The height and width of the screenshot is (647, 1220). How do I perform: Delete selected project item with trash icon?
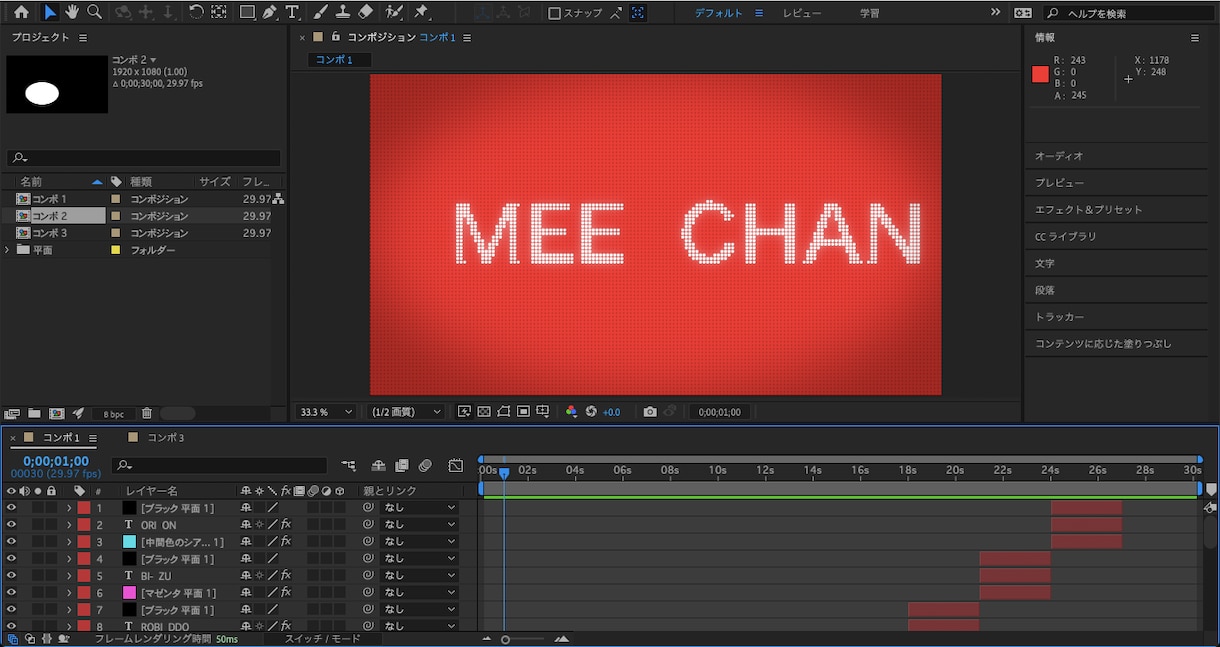point(147,413)
